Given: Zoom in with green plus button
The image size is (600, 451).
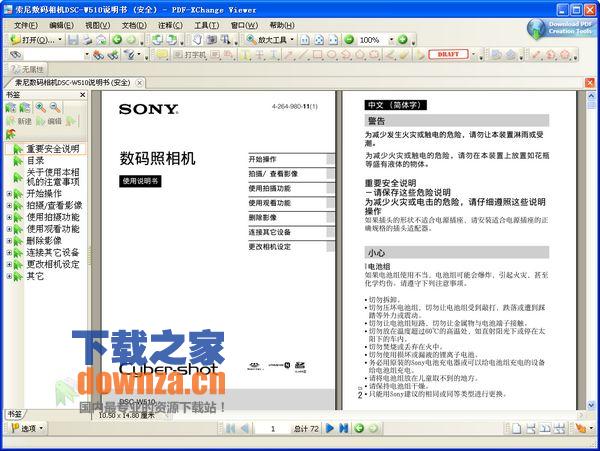Looking at the screenshot, I should click(403, 40).
